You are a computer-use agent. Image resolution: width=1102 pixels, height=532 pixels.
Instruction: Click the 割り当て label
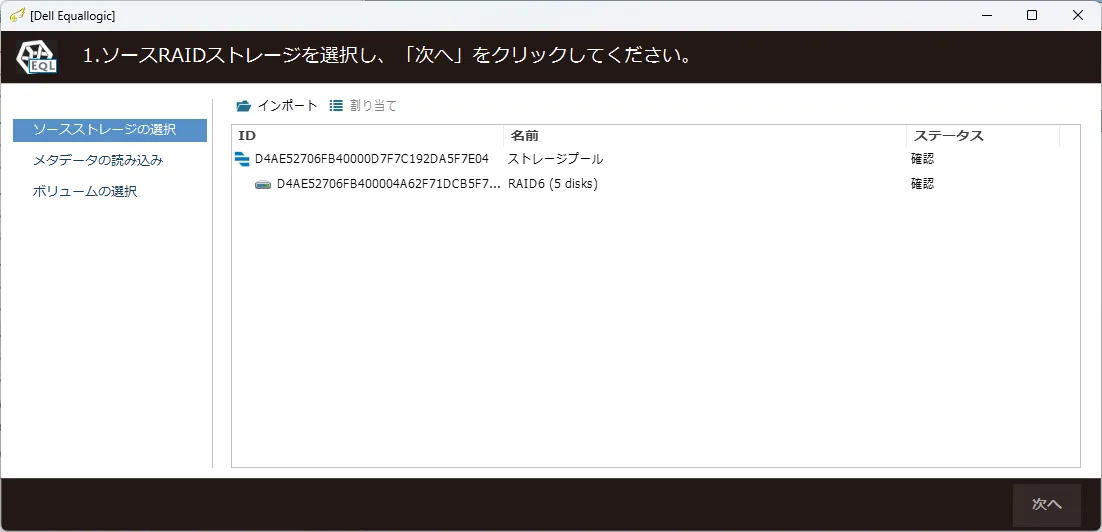373,106
